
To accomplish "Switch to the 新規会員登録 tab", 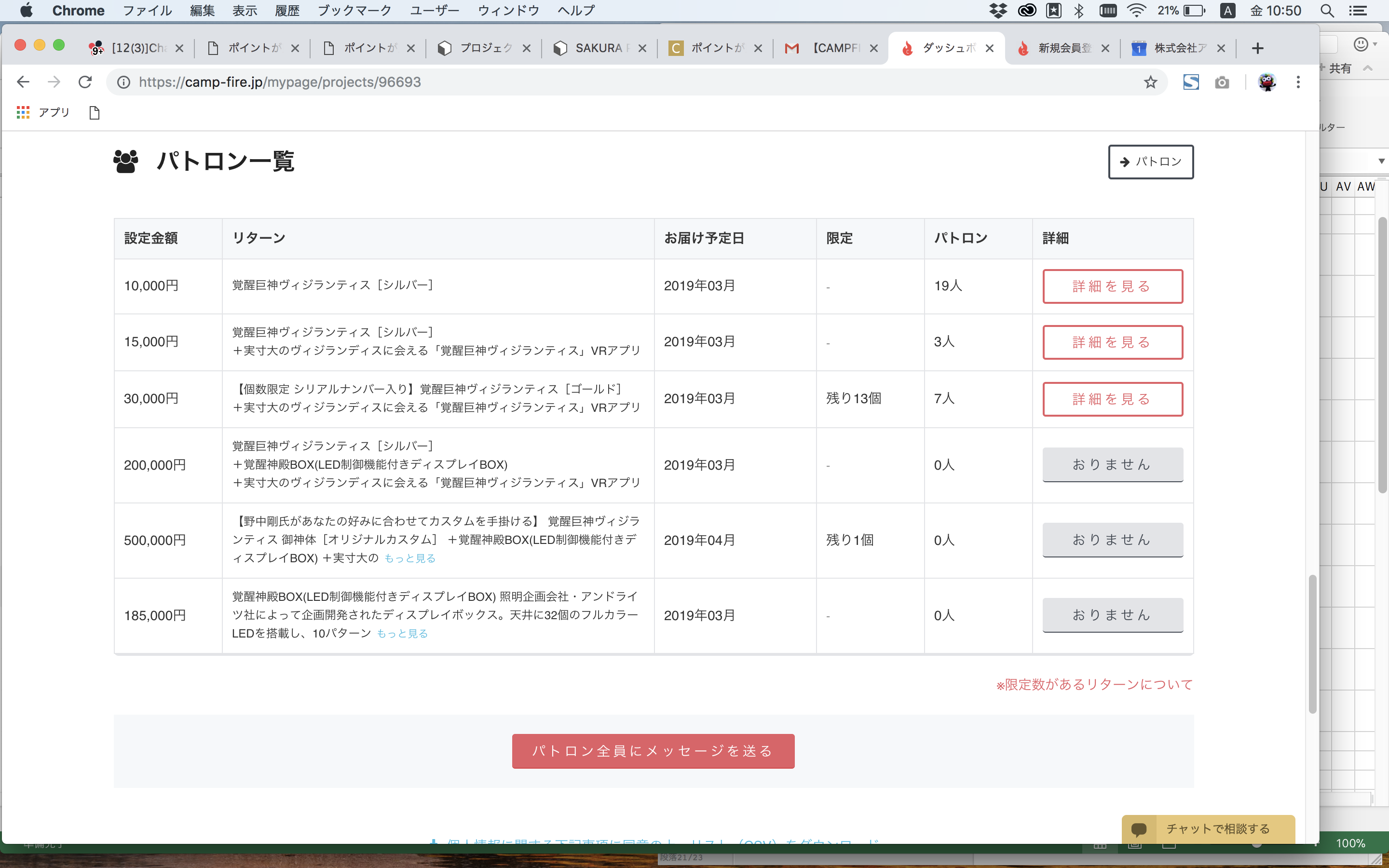I will (1062, 48).
